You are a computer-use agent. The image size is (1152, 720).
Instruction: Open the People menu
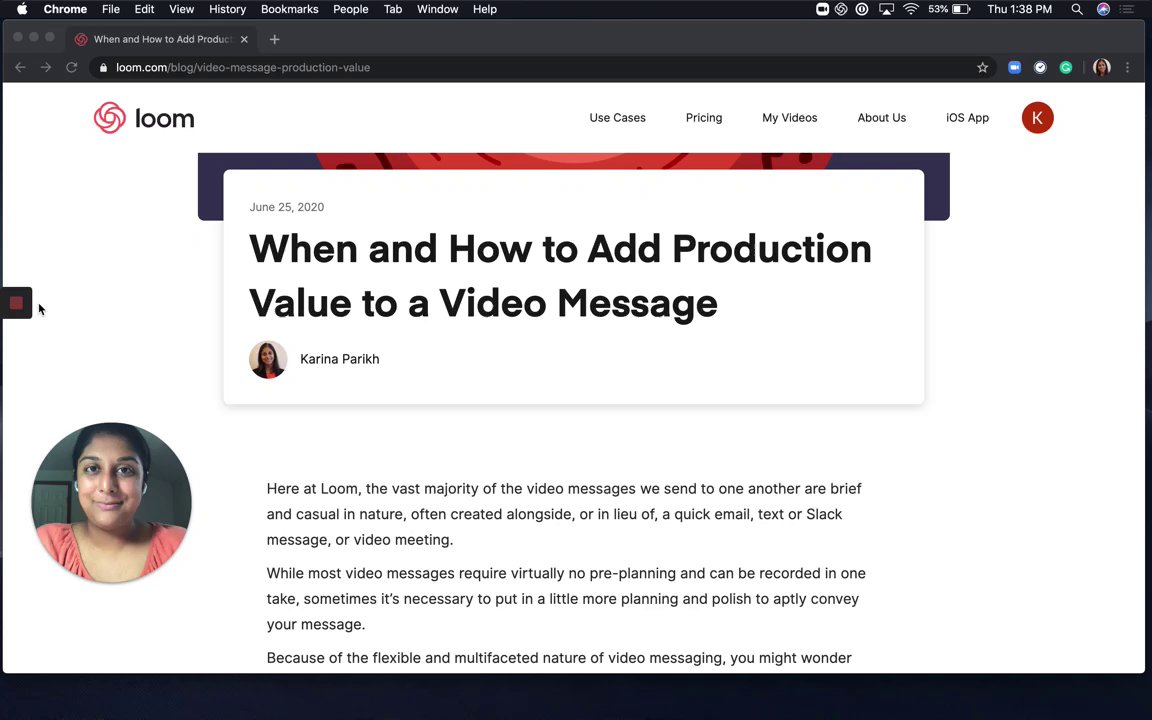(x=350, y=9)
